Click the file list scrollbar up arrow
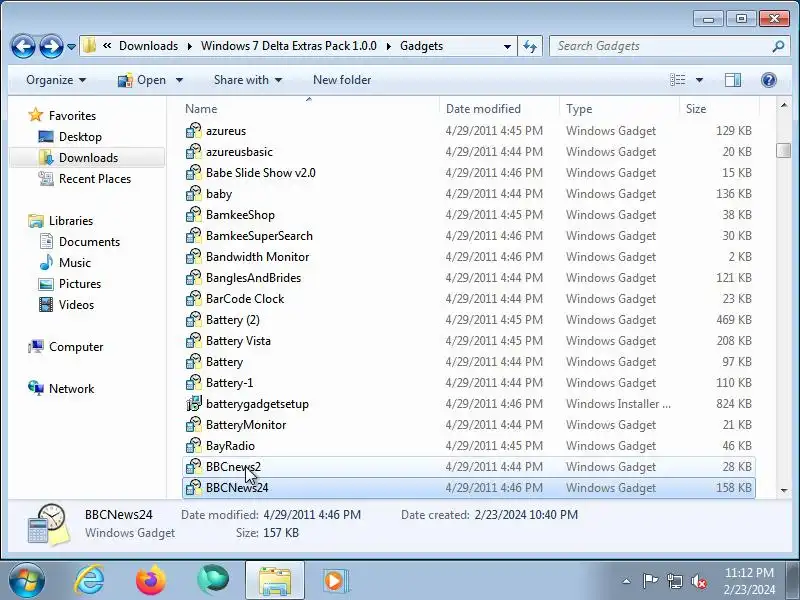Screen dimensions: 800x600 (x=784, y=106)
